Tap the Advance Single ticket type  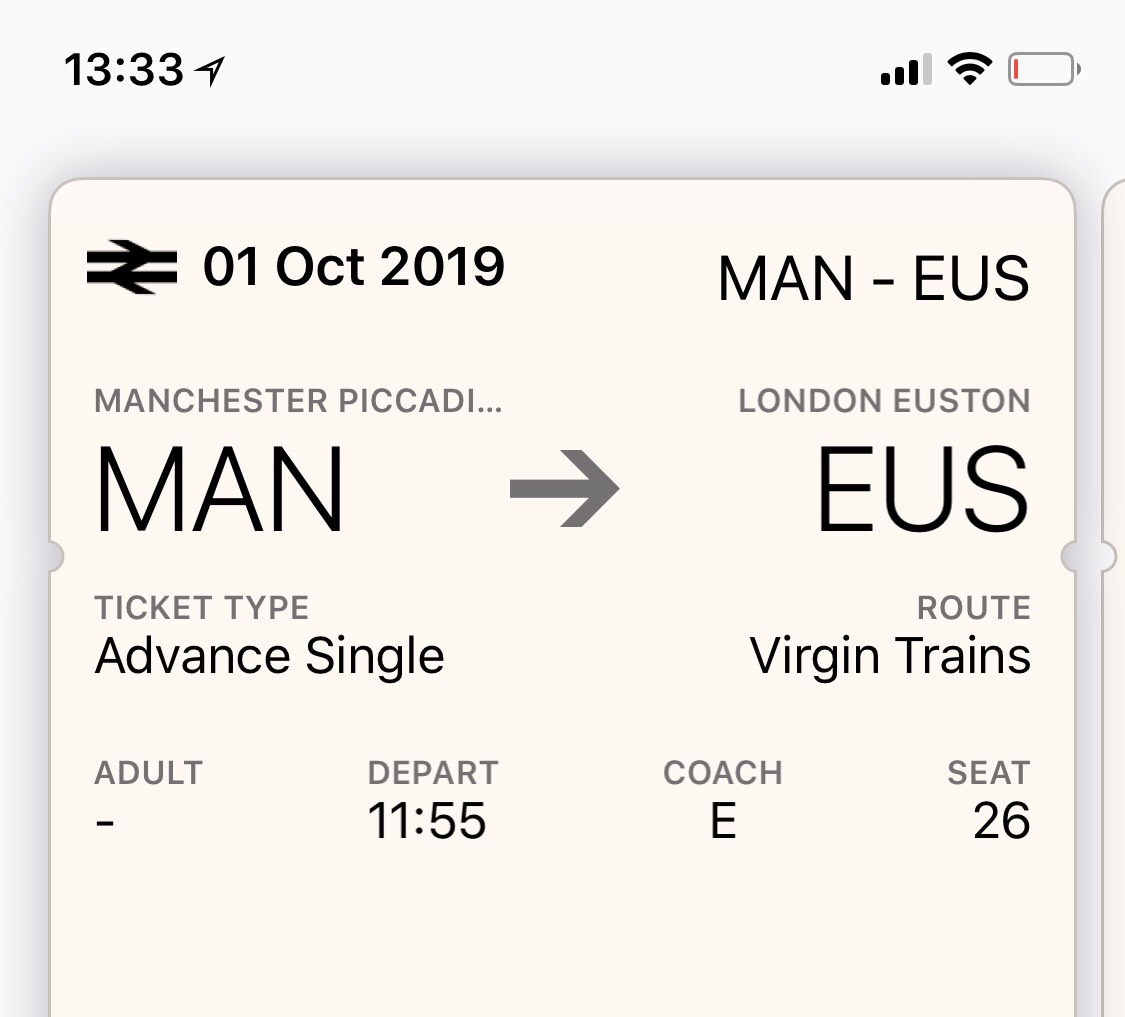point(270,657)
